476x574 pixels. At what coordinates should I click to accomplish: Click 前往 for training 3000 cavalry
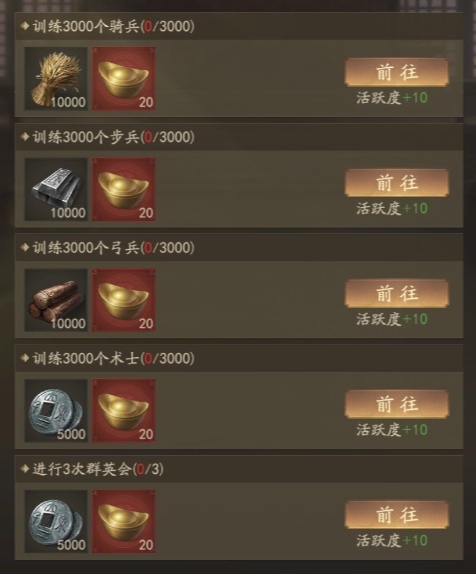pyautogui.click(x=397, y=72)
